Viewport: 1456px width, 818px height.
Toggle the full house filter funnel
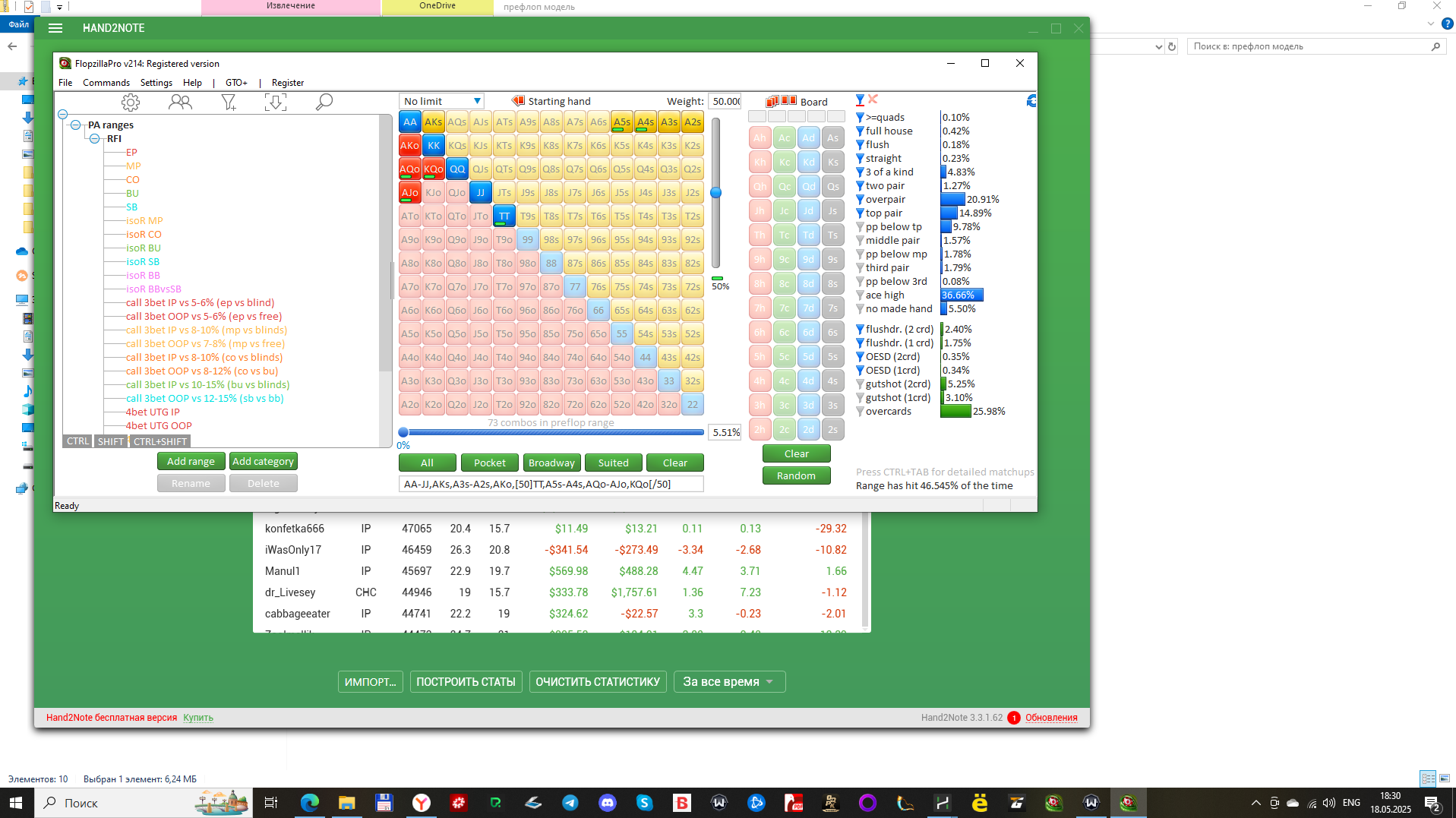pos(860,131)
